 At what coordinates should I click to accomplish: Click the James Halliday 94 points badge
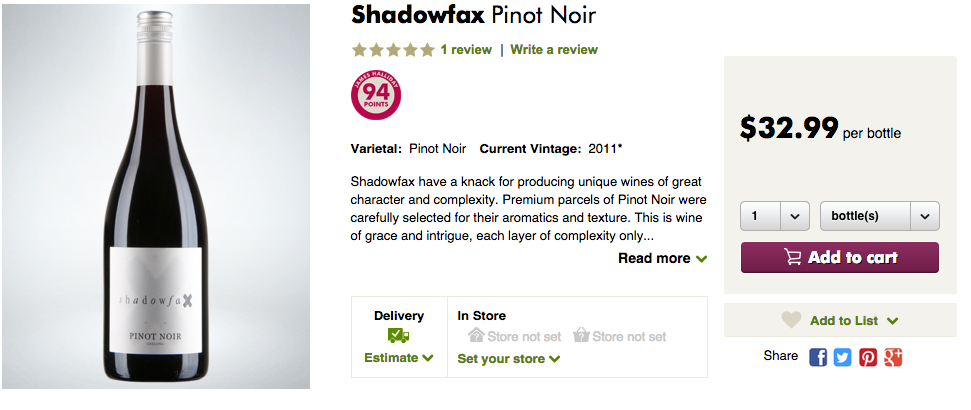click(x=376, y=95)
